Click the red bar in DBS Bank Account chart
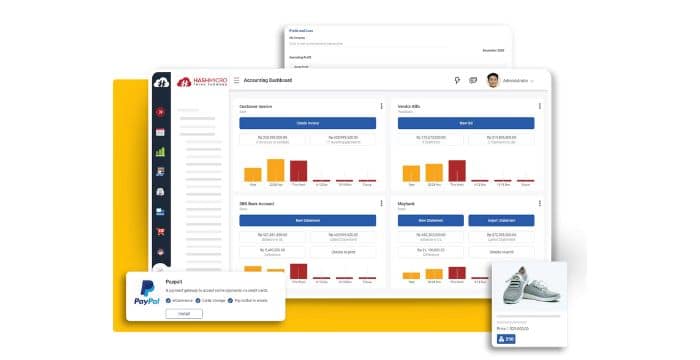700x360 pixels. point(299,272)
